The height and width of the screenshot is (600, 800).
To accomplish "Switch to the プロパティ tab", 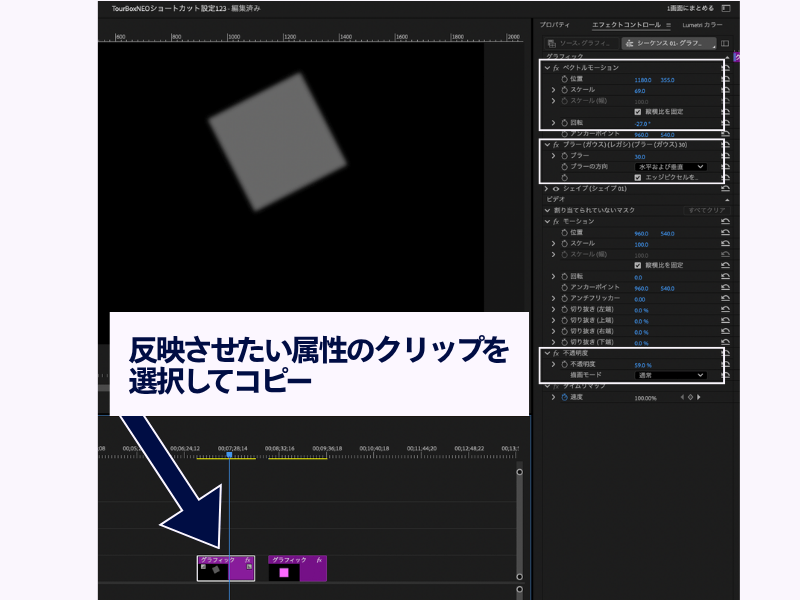I will click(554, 24).
